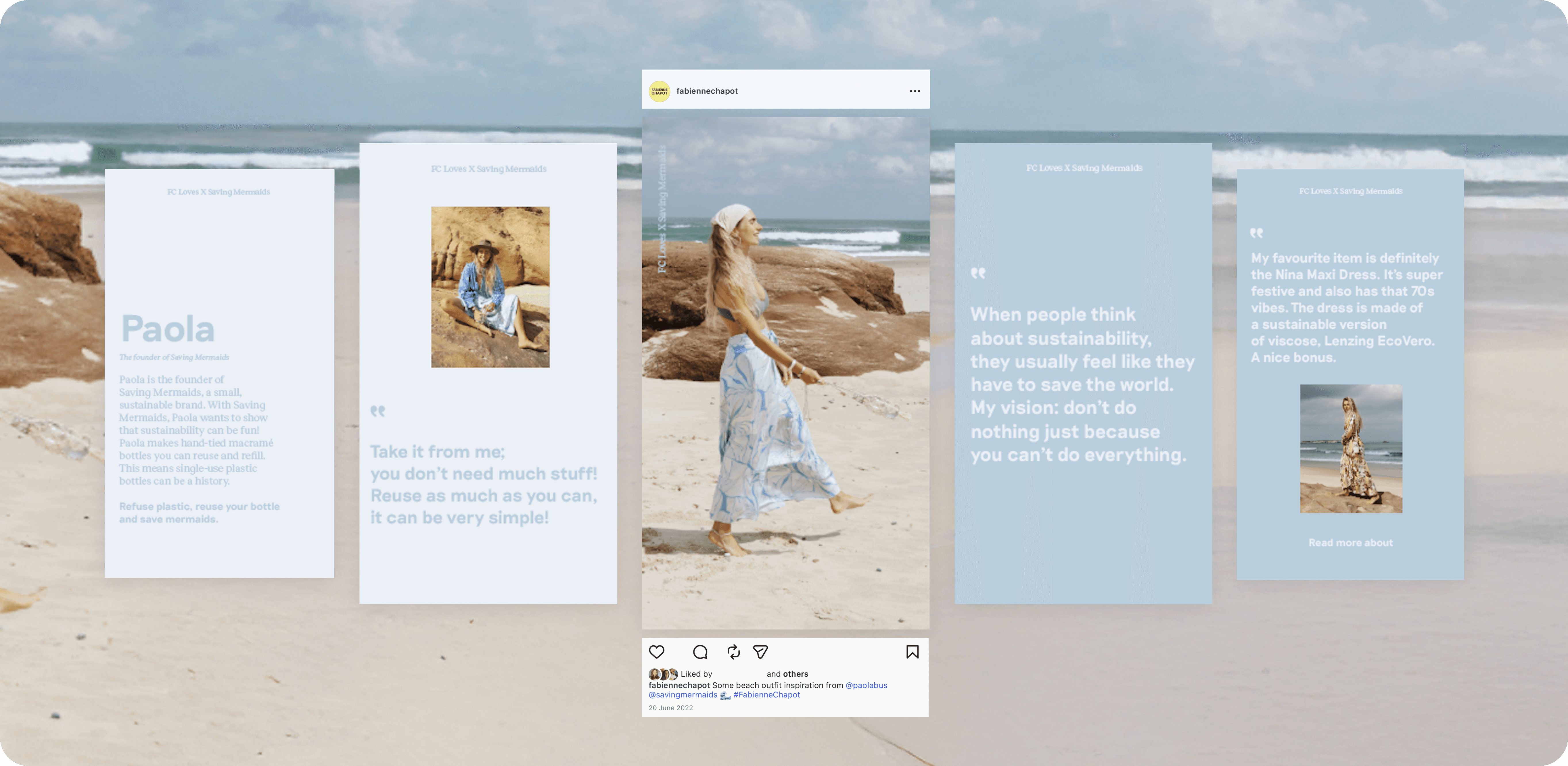Share the post with the paper plane icon
Viewport: 1568px width, 766px height.
(760, 652)
